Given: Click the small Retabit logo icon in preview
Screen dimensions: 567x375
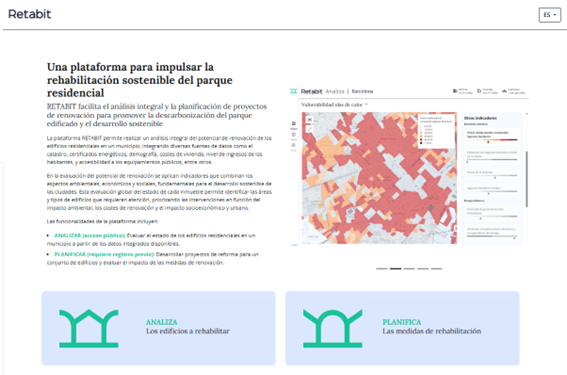Looking at the screenshot, I should click(x=294, y=91).
